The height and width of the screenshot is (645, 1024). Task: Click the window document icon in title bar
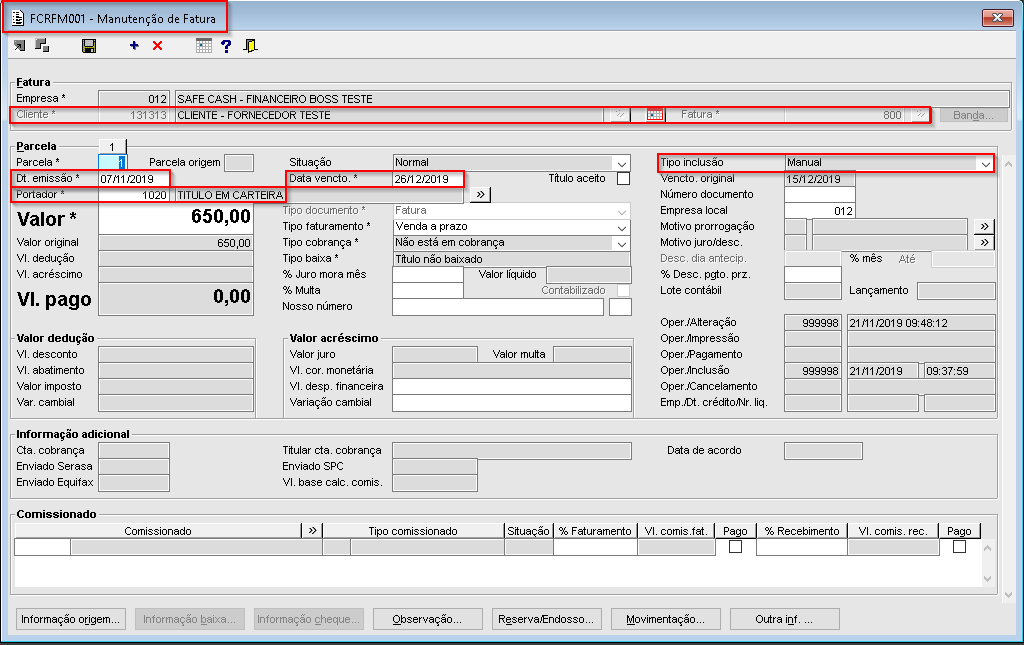[x=18, y=18]
